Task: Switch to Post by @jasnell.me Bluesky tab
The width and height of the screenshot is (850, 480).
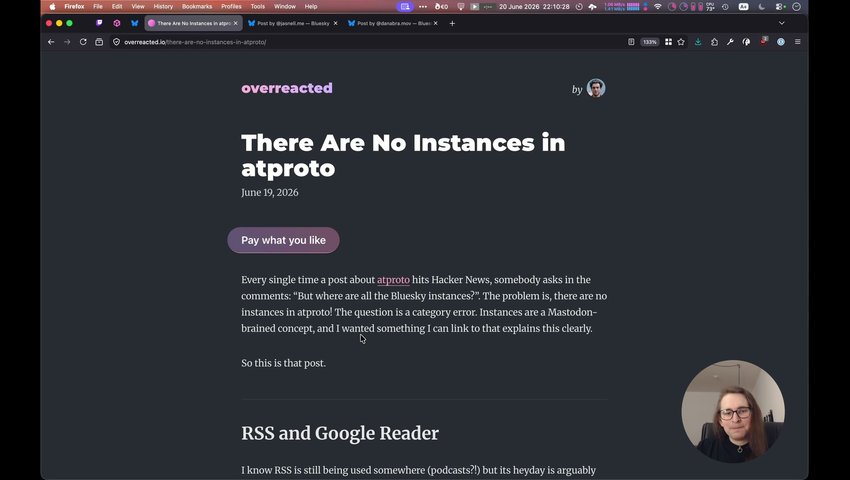Action: tap(293, 23)
